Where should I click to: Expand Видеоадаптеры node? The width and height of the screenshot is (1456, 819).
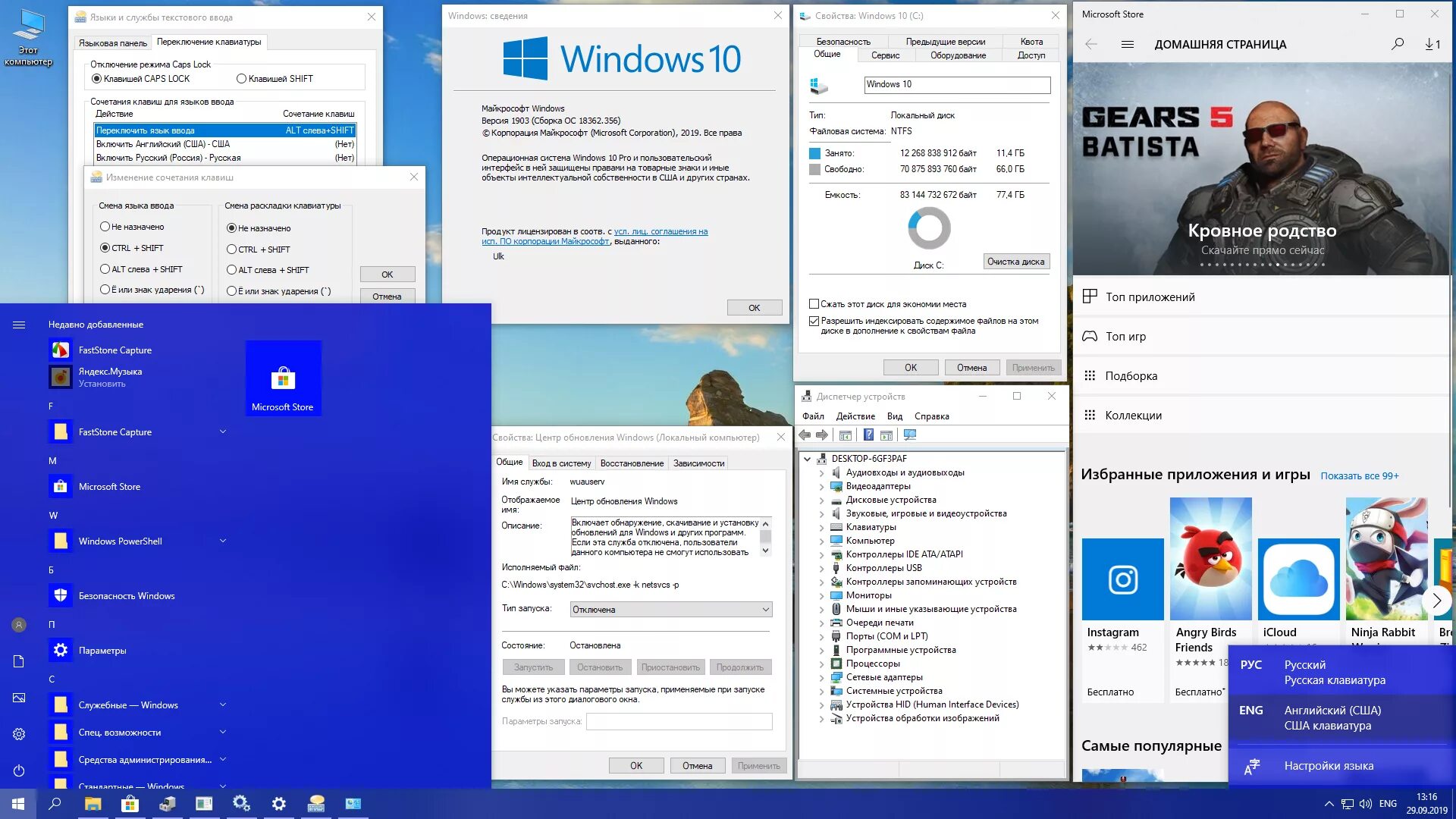tap(821, 486)
